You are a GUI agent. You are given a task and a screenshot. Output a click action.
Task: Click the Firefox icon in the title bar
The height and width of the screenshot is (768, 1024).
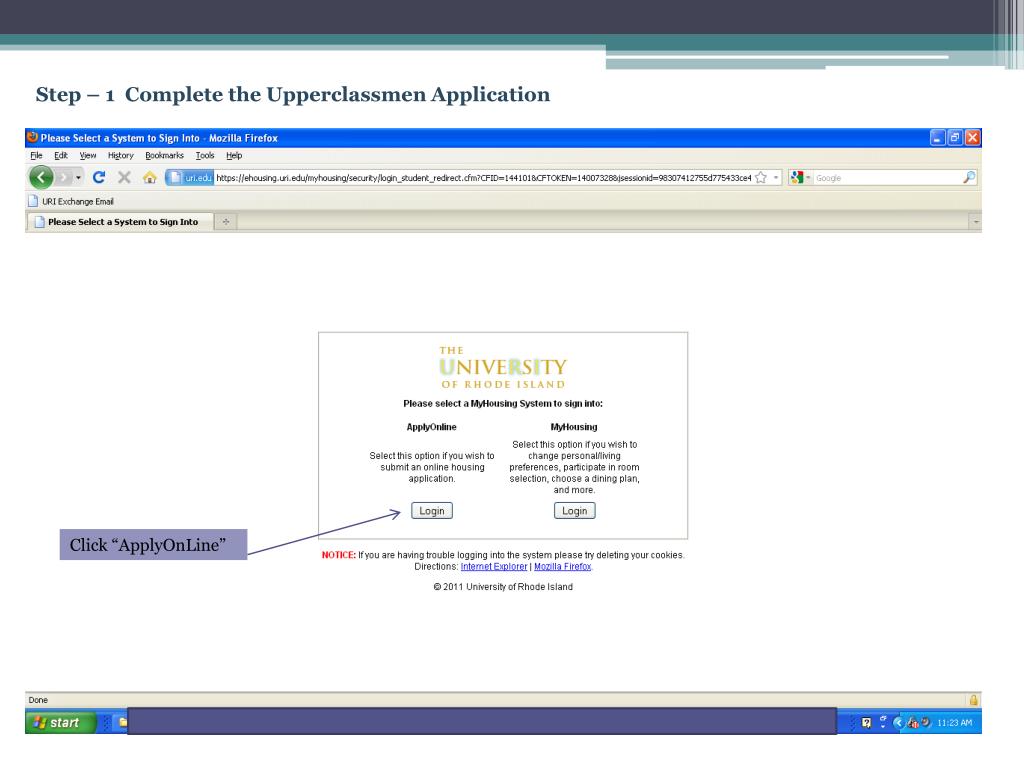click(33, 137)
